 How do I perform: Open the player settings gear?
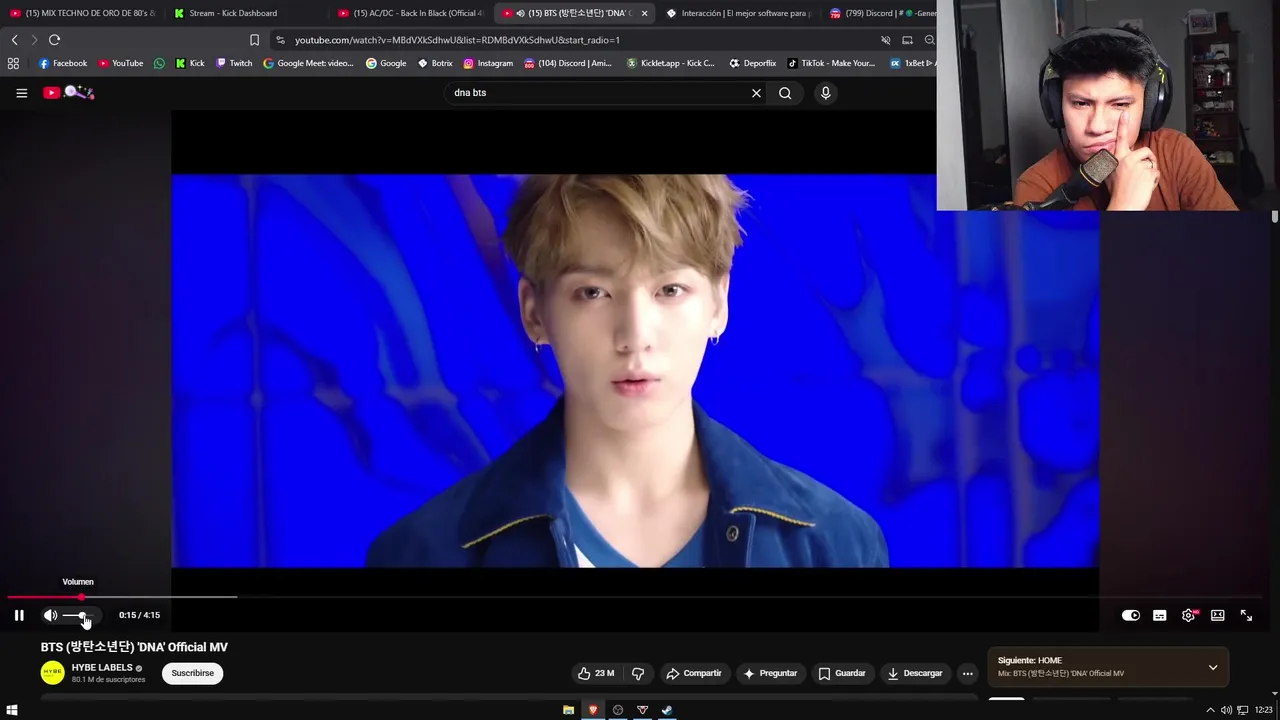point(1189,615)
